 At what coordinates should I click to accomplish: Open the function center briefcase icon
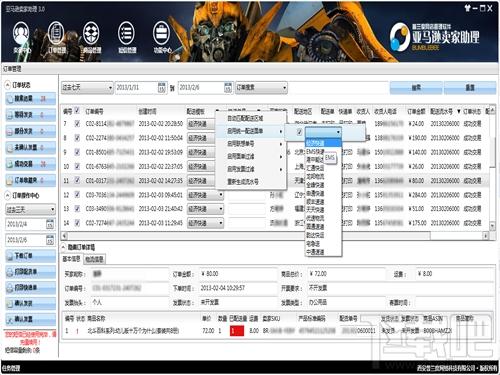pyautogui.click(x=162, y=34)
